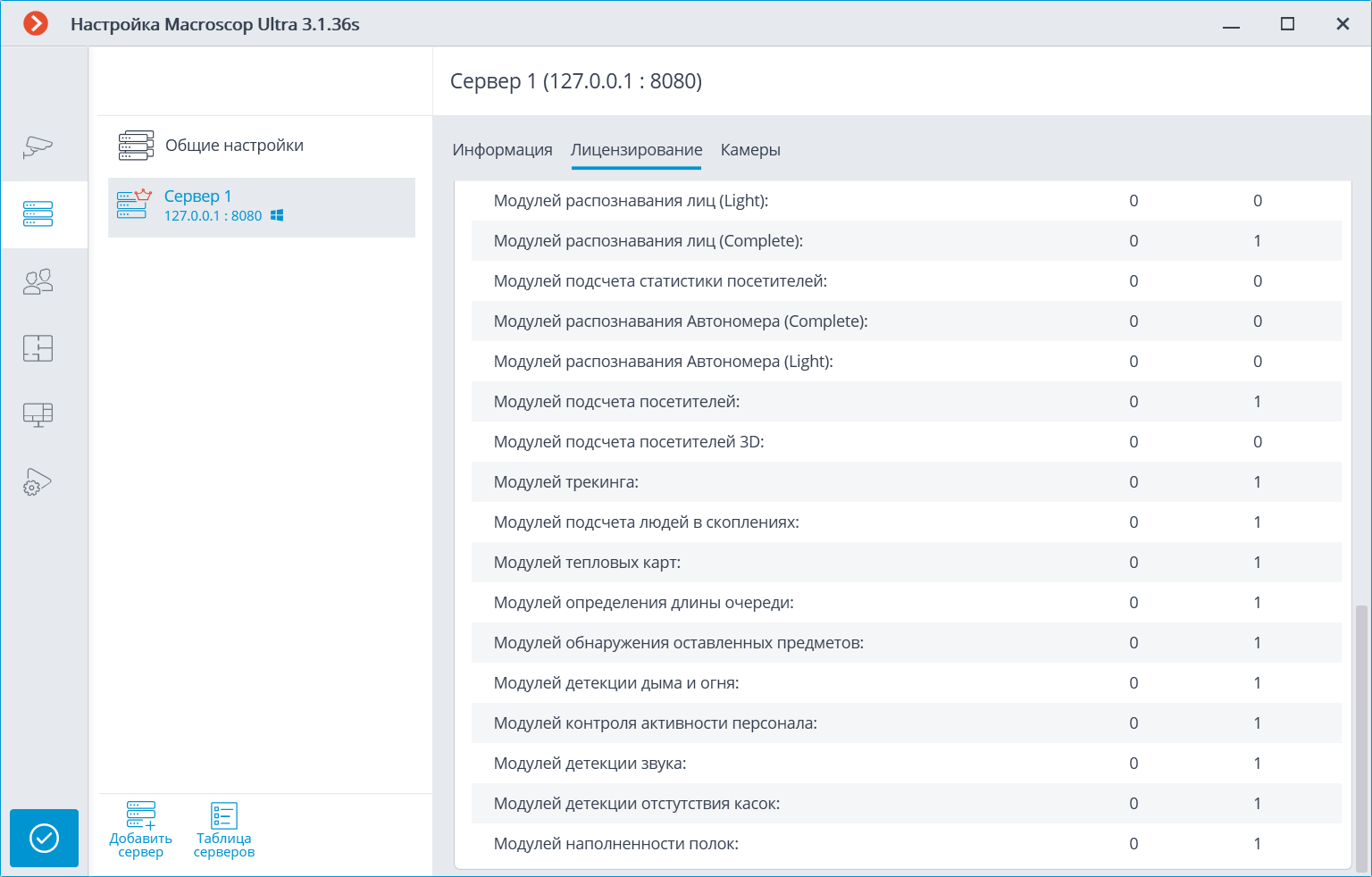1372x877 pixels.
Task: Select row Модулей подсчета людей в скоплениях:
Action: [907, 522]
